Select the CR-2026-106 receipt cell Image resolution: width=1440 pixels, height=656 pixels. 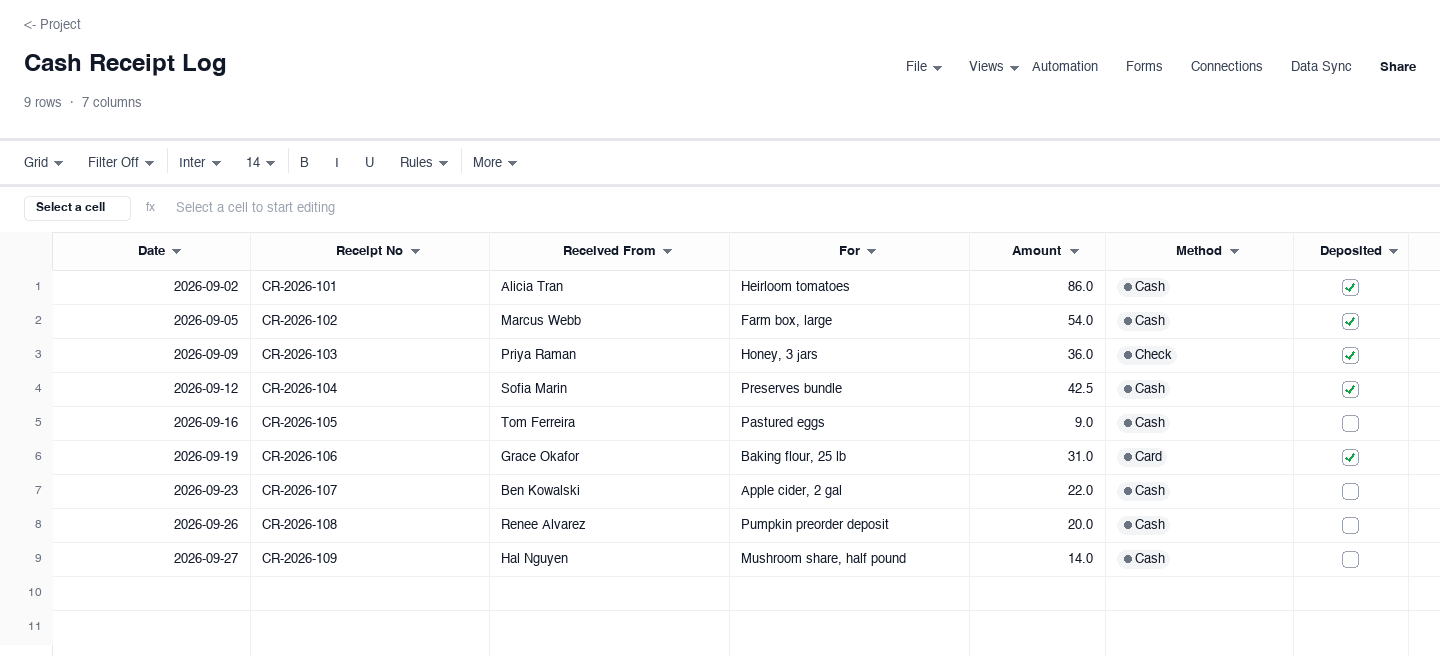[x=370, y=457]
